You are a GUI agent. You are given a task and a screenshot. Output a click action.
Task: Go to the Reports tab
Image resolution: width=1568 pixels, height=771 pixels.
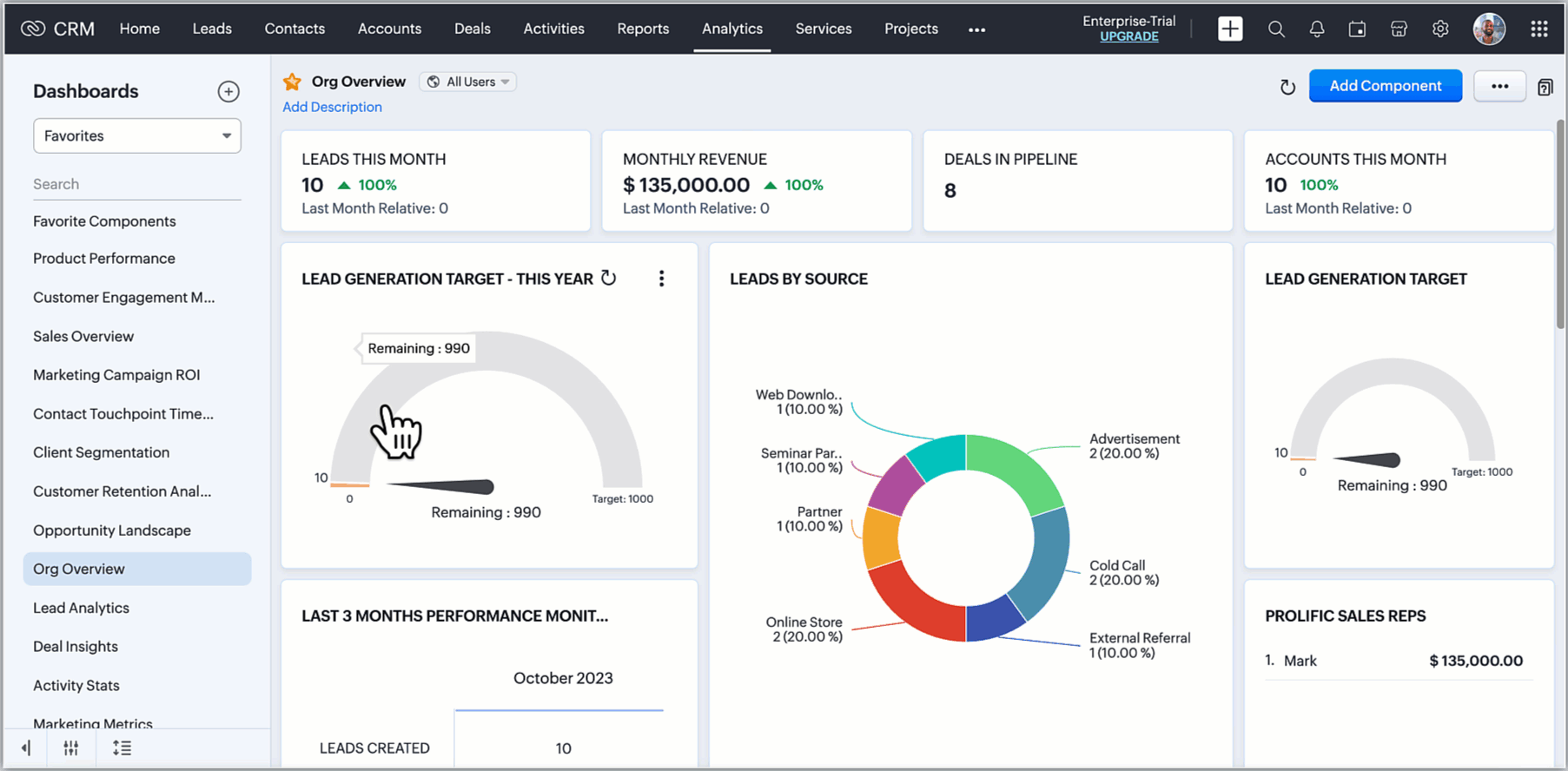(643, 29)
